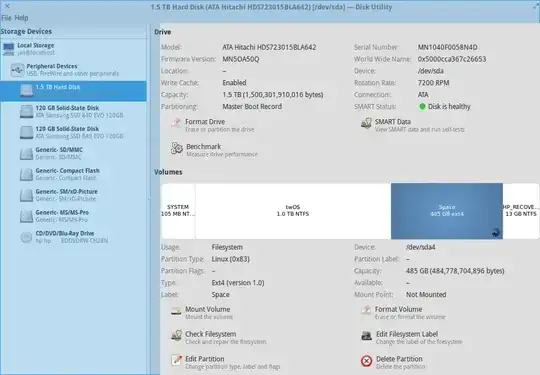This screenshot has height=375, width=540.
Task: Click Delete Partition label
Action: click(399, 359)
